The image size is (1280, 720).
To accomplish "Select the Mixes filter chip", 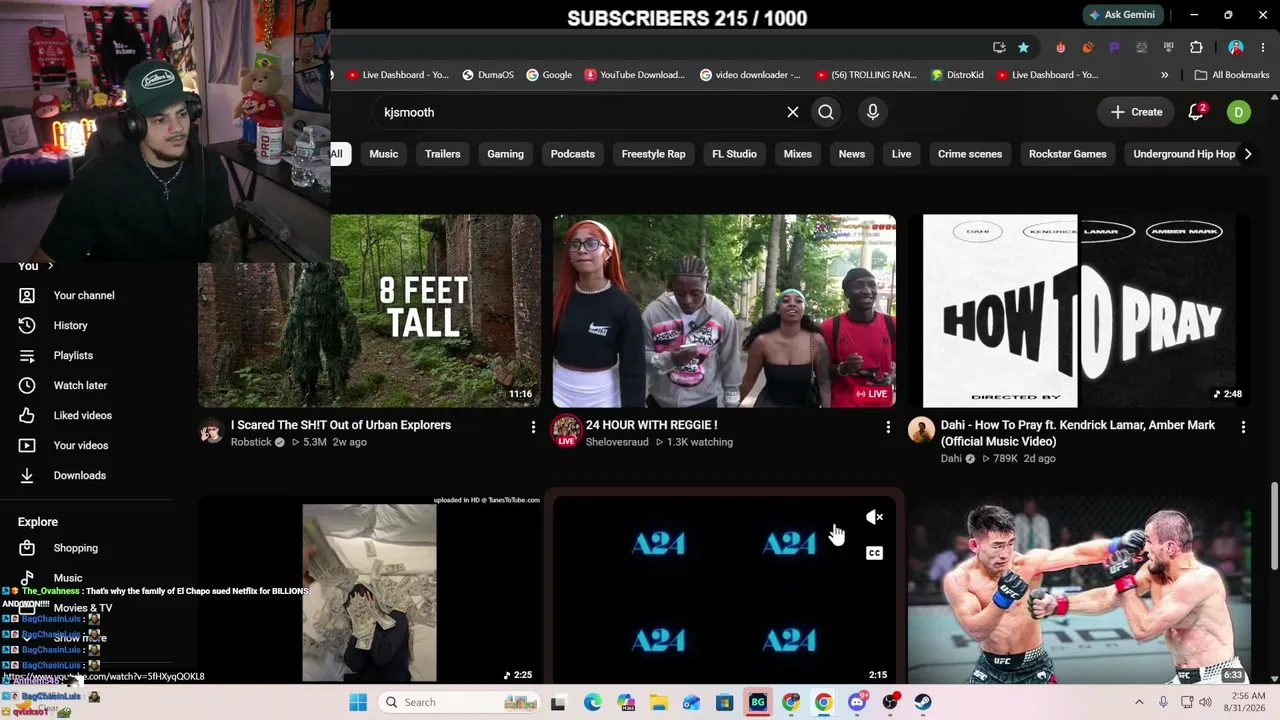I will (x=798, y=154).
